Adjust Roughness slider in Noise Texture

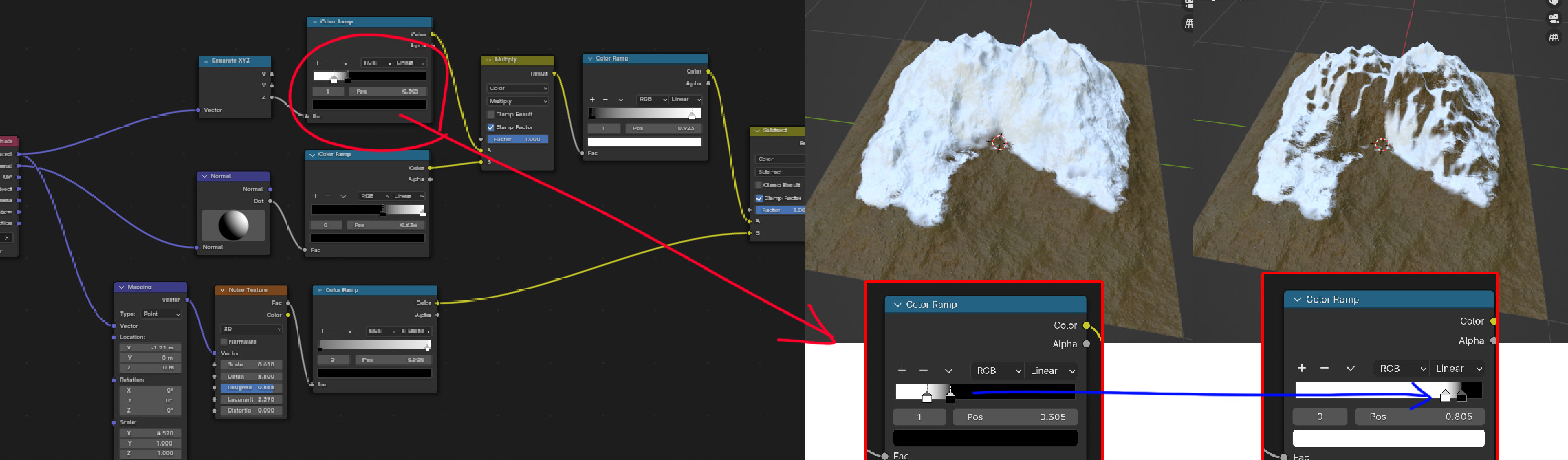(251, 388)
